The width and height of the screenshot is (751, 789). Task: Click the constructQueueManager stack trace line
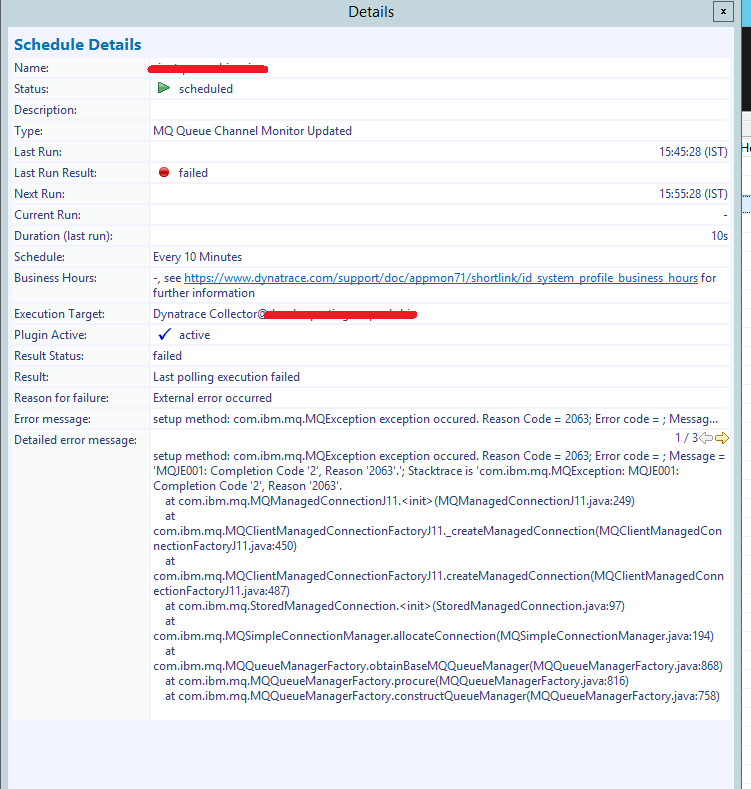(x=442, y=696)
